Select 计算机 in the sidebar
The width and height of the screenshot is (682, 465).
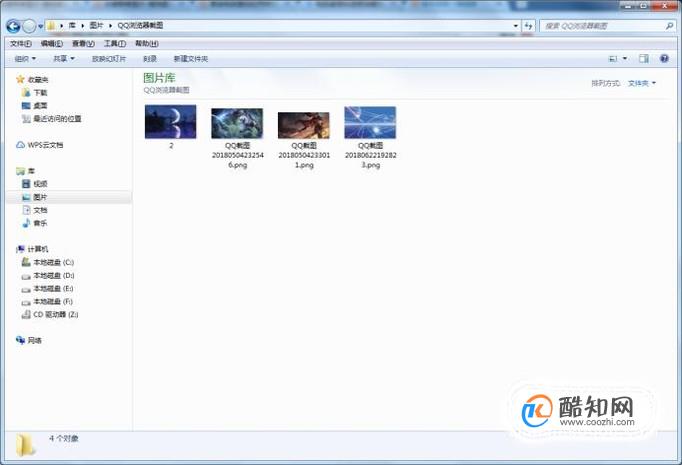pyautogui.click(x=38, y=249)
